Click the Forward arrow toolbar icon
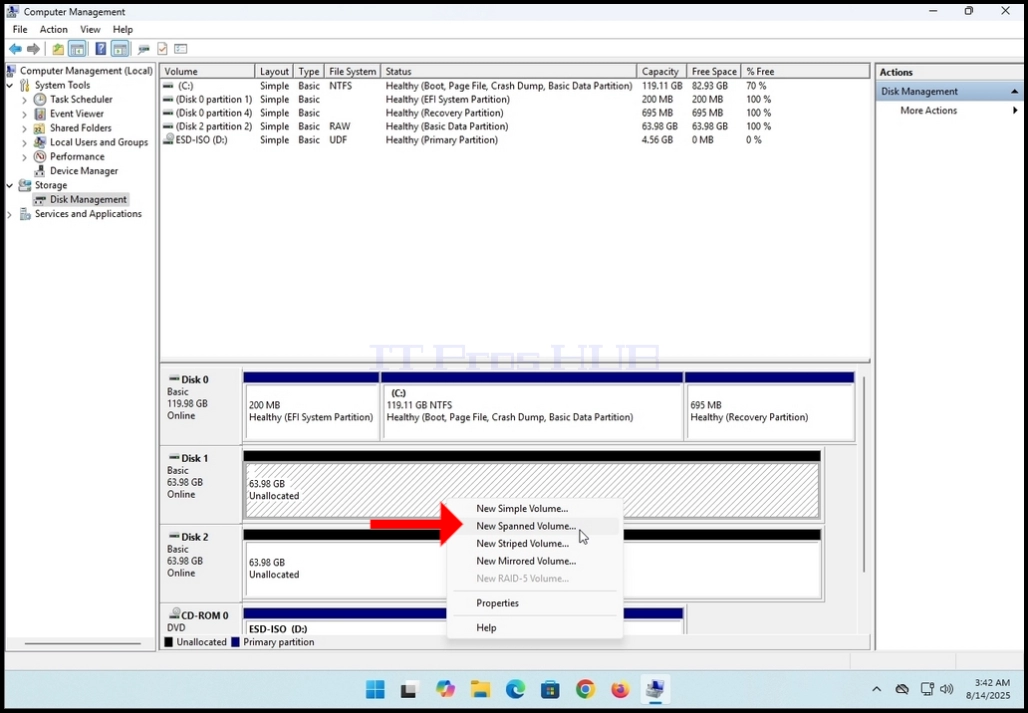 click(x=33, y=49)
